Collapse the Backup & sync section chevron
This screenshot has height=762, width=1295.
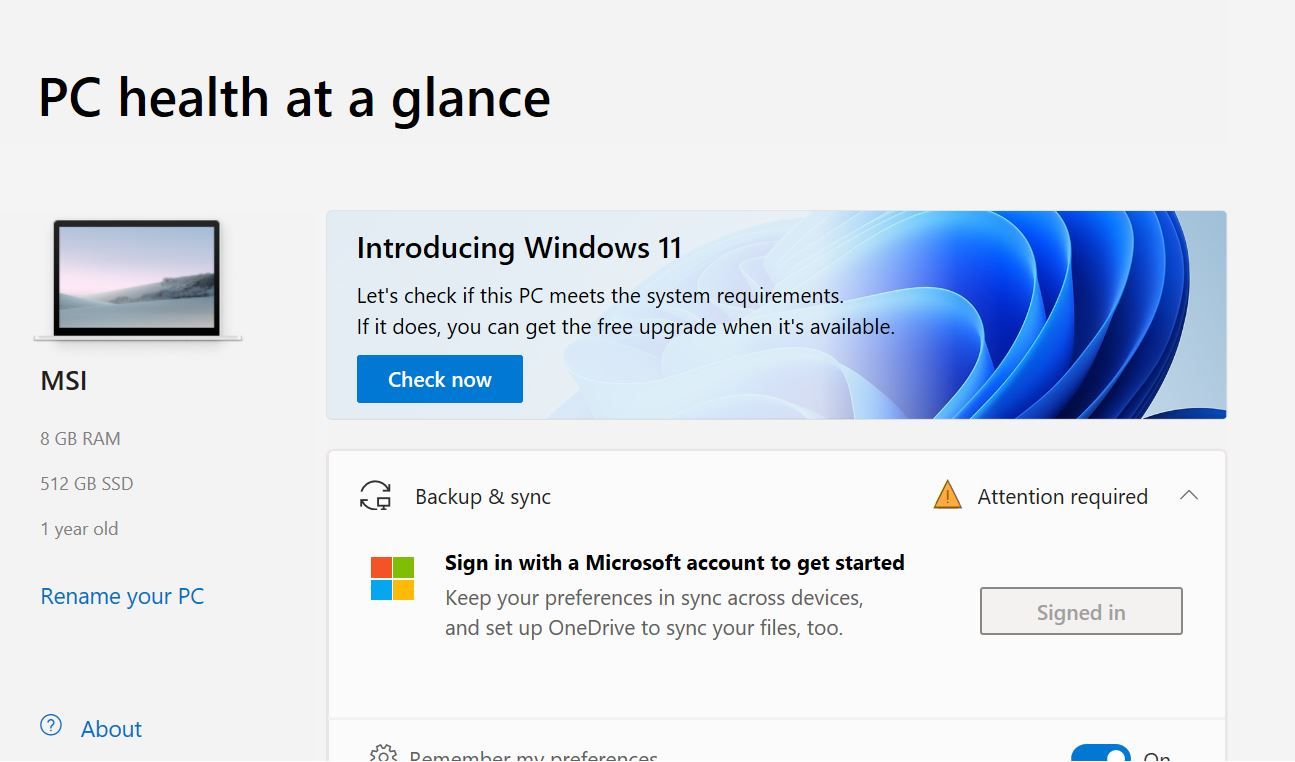pyautogui.click(x=1188, y=495)
